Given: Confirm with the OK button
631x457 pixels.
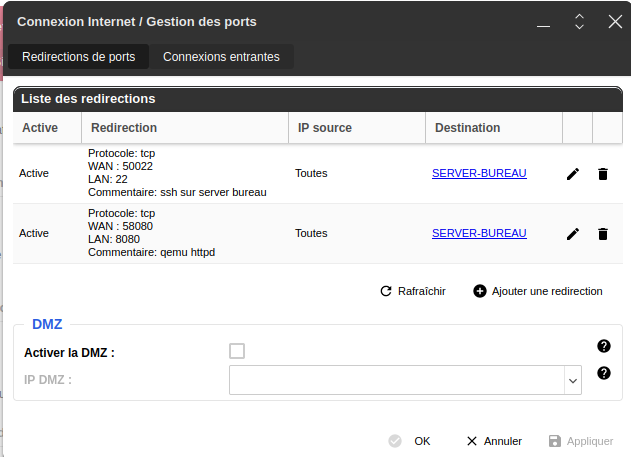Looking at the screenshot, I should click(x=410, y=441).
